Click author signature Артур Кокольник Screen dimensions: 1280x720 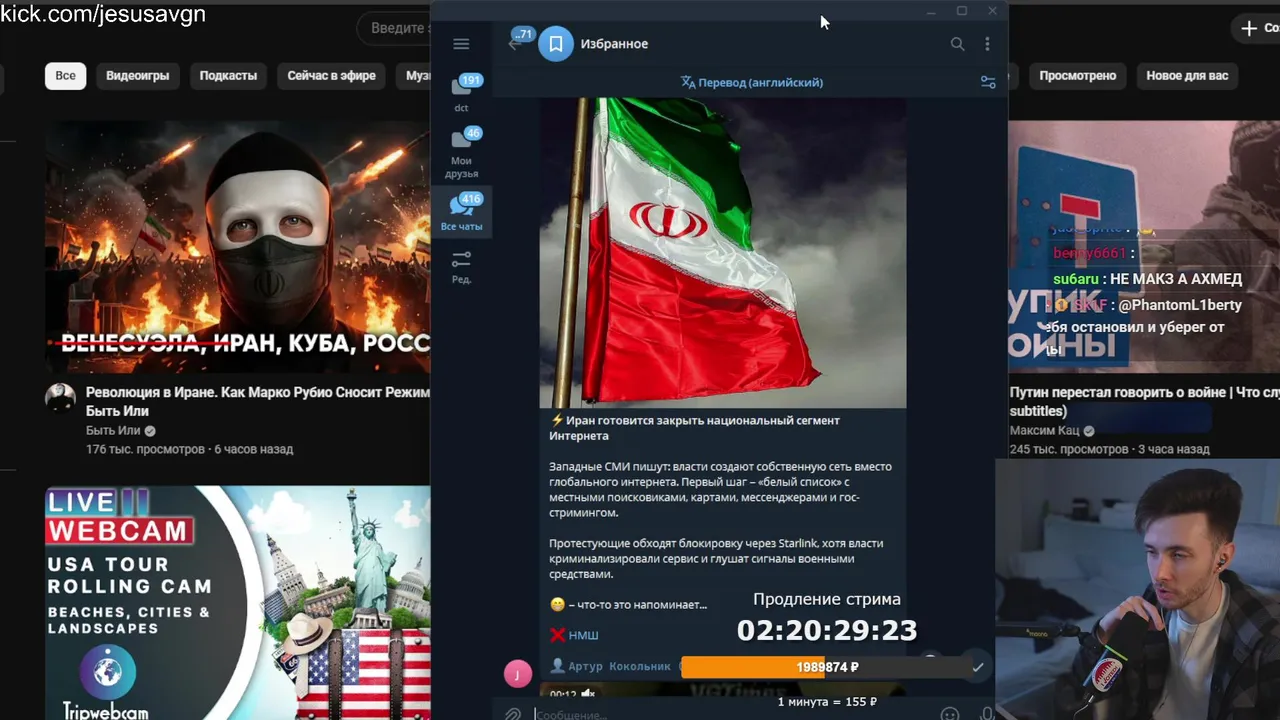coord(619,666)
